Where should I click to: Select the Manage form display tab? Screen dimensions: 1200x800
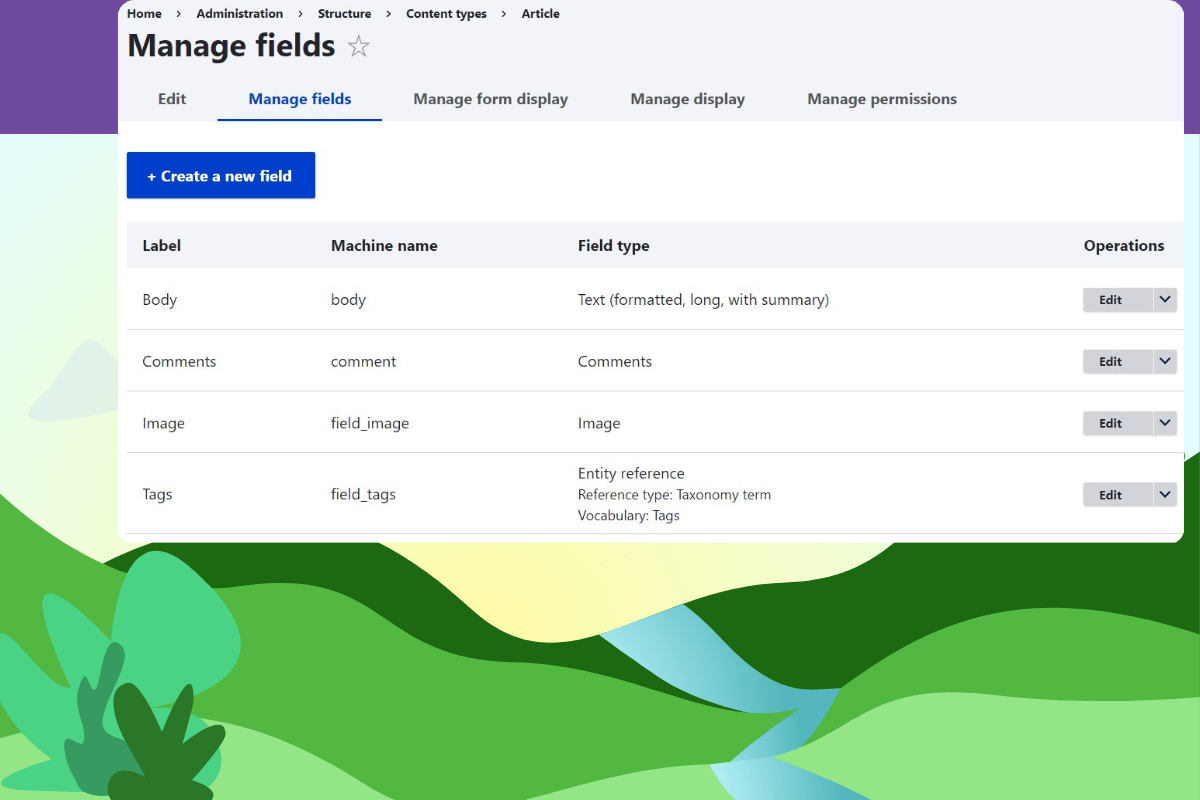490,99
